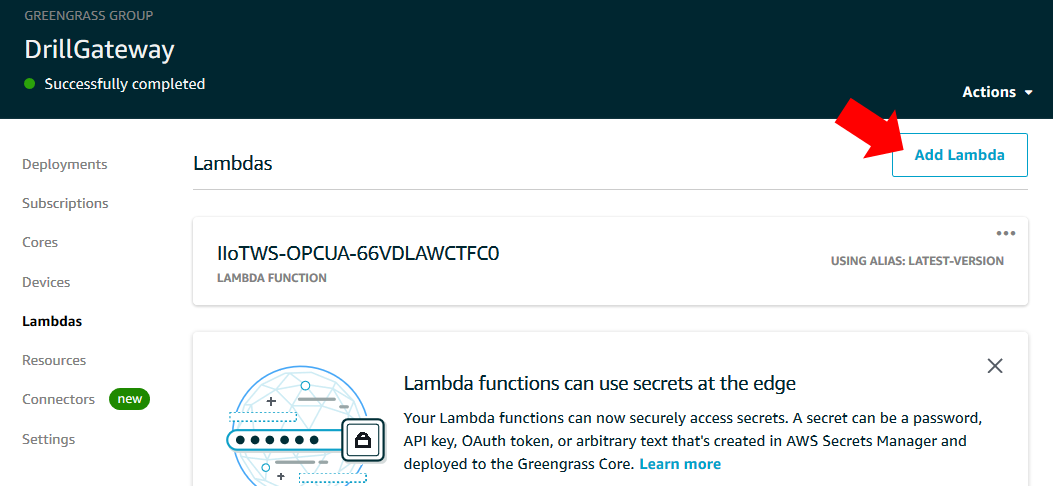Click the green 'new' badge
Image resolution: width=1053 pixels, height=486 pixels.
pos(130,399)
